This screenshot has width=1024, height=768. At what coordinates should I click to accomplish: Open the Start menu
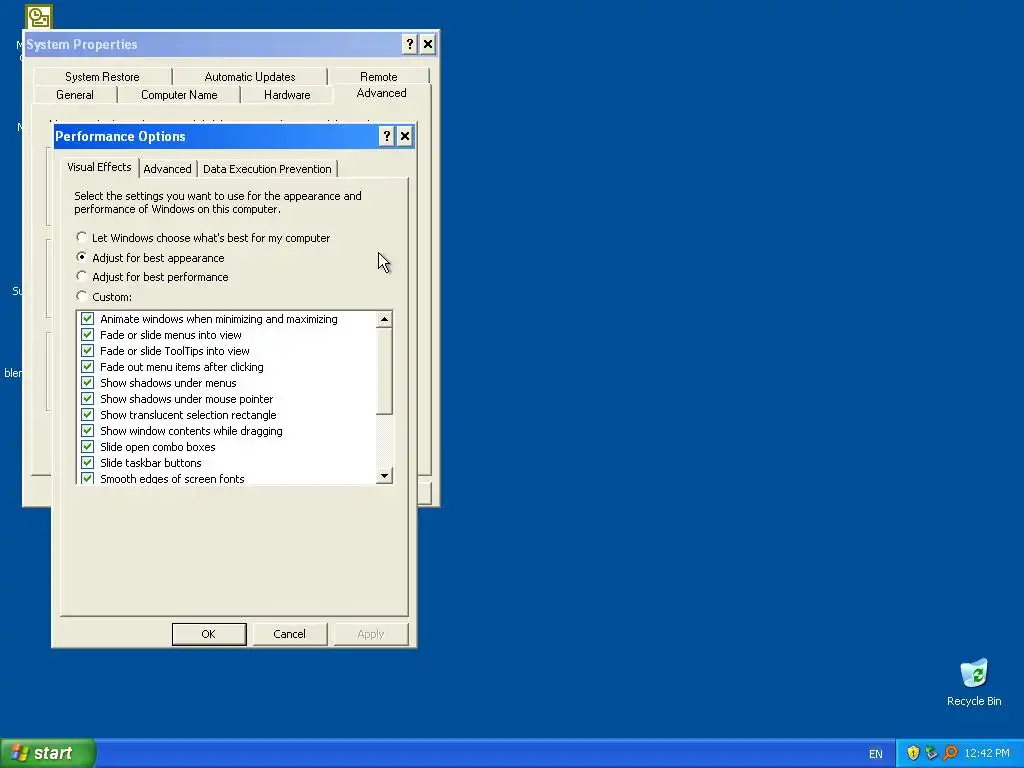48,753
